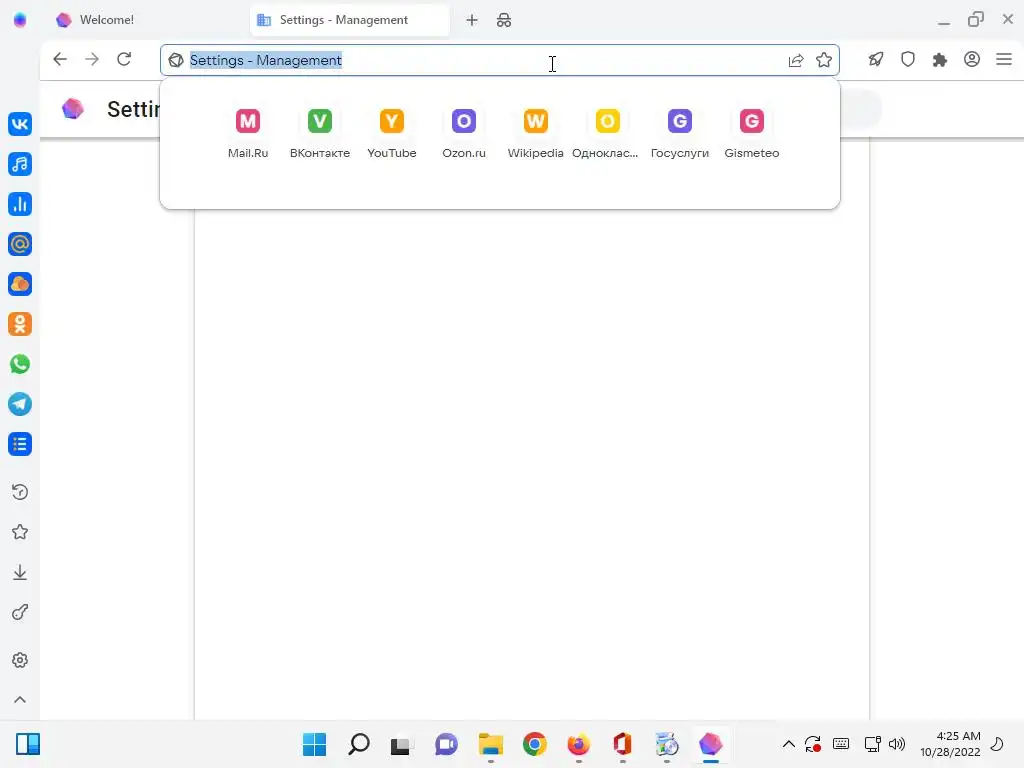Open the Gismeteo quick link
The width and height of the screenshot is (1024, 768).
click(x=752, y=134)
